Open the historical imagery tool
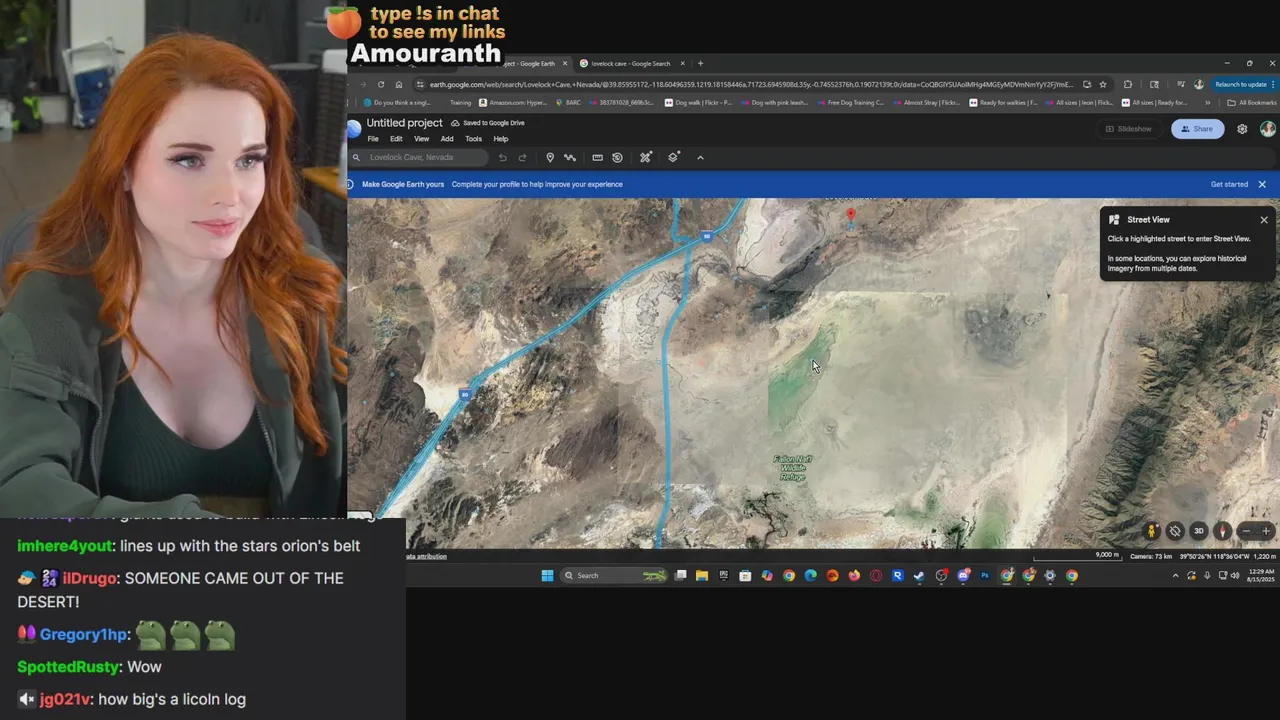The height and width of the screenshot is (720, 1280). click(617, 157)
